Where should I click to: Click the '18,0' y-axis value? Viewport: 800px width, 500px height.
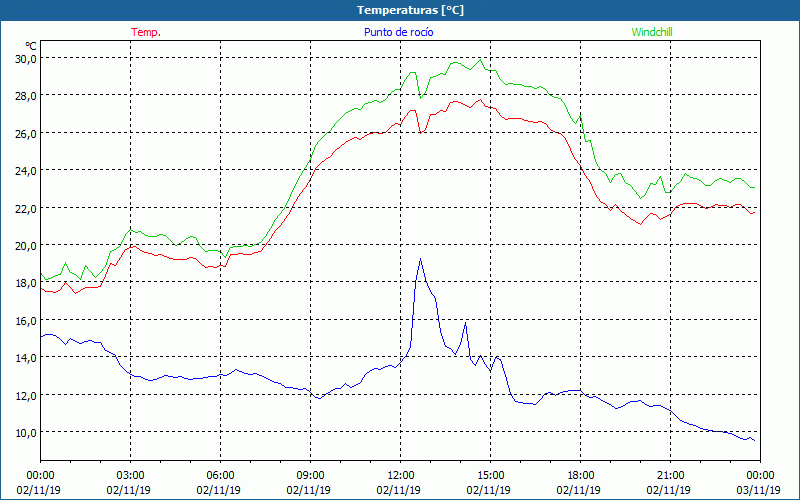point(26,283)
